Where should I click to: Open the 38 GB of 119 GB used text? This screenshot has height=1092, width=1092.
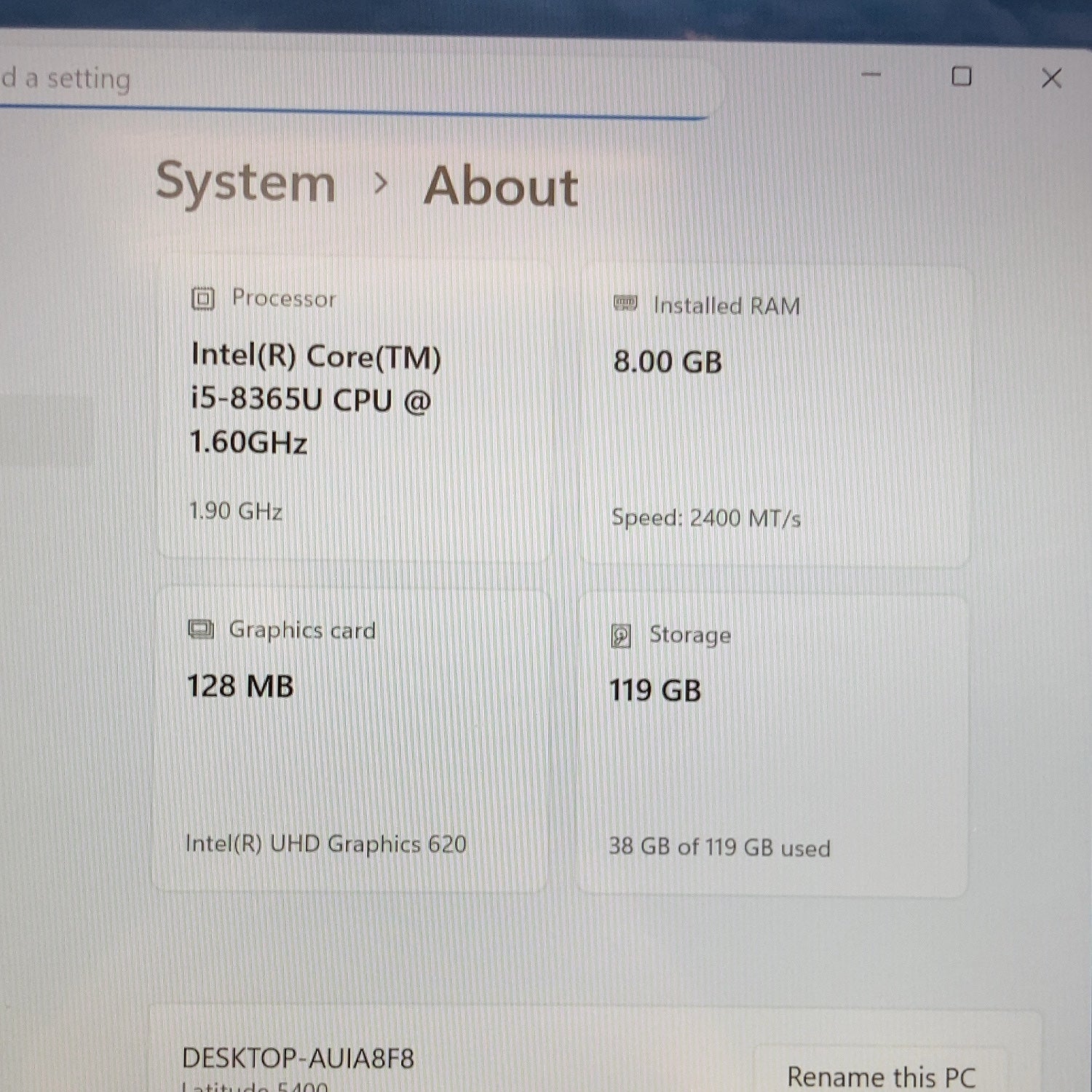719,847
